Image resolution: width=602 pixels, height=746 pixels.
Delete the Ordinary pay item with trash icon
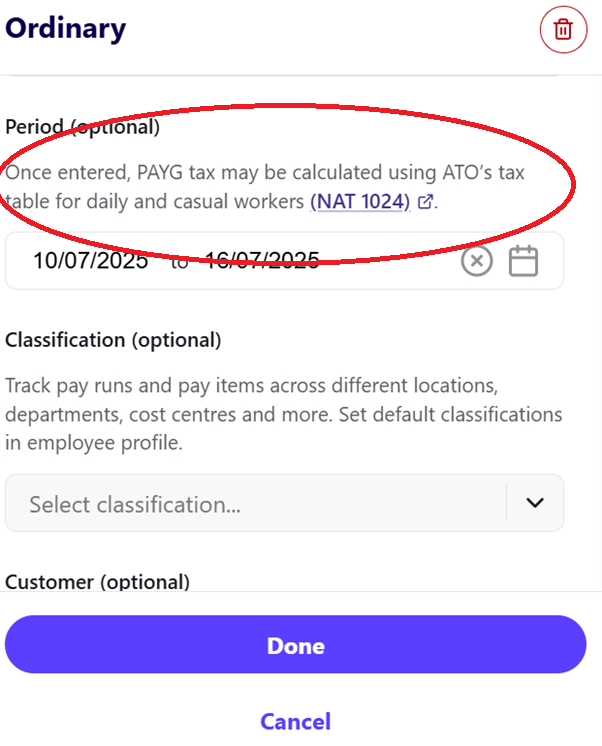click(563, 29)
